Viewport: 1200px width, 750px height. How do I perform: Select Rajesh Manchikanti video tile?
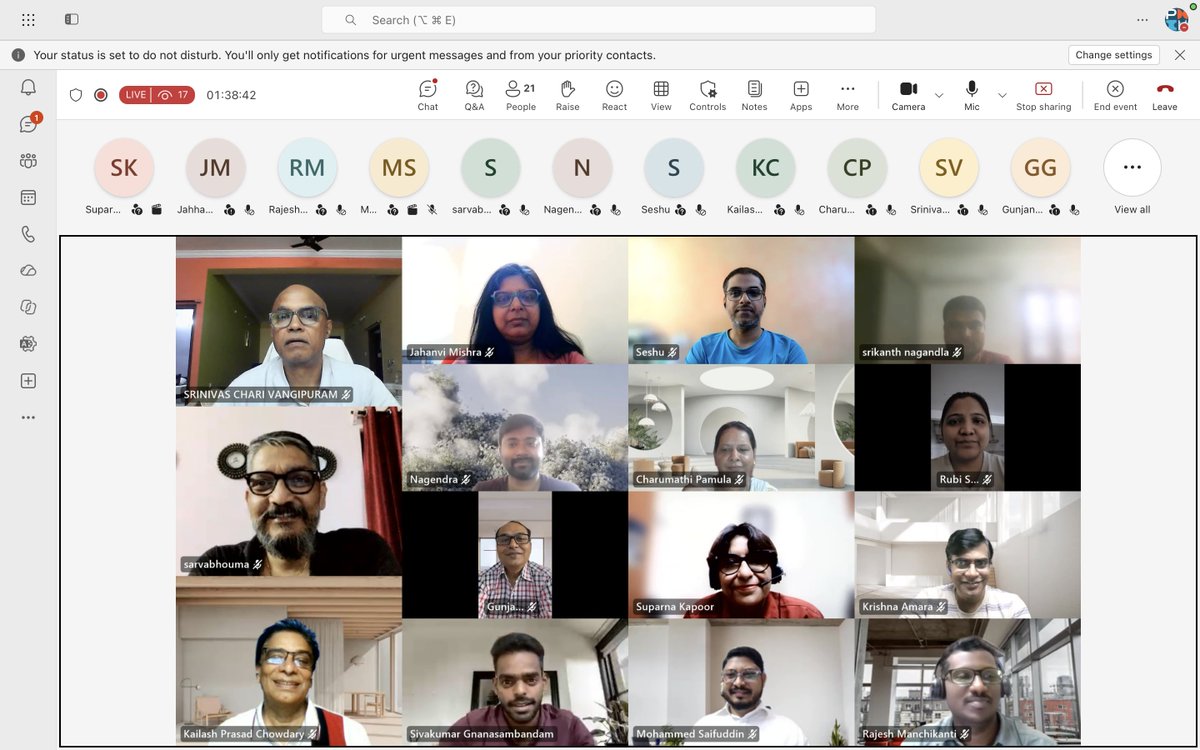968,681
